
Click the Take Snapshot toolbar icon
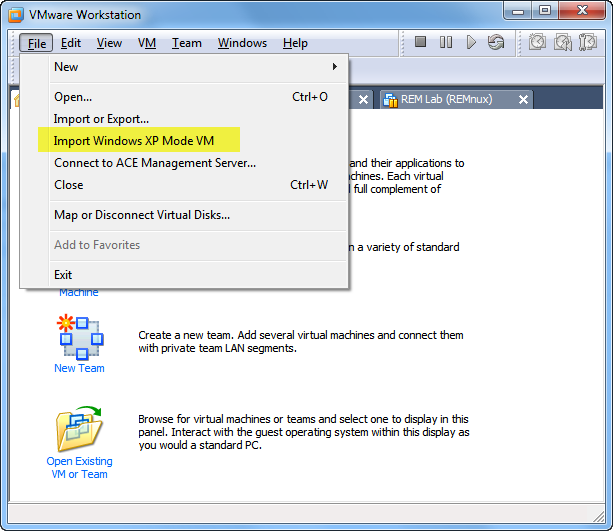click(537, 42)
